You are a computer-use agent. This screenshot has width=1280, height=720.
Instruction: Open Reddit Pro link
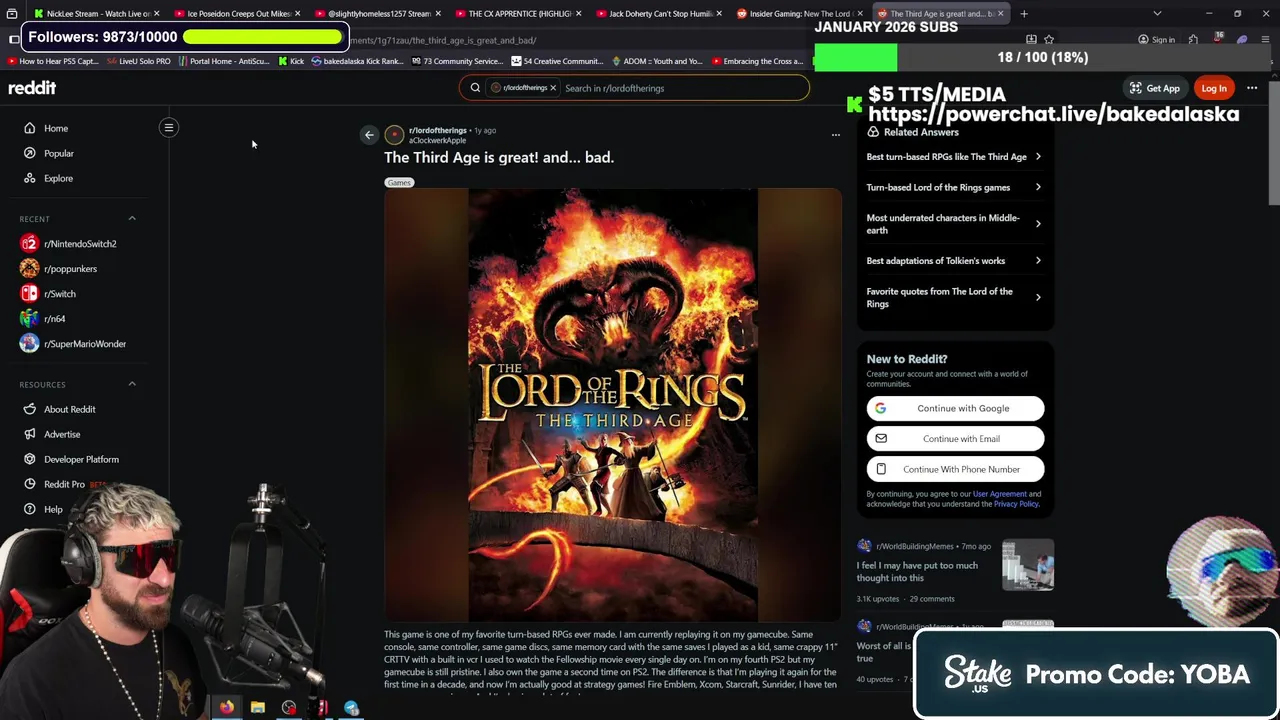click(64, 484)
